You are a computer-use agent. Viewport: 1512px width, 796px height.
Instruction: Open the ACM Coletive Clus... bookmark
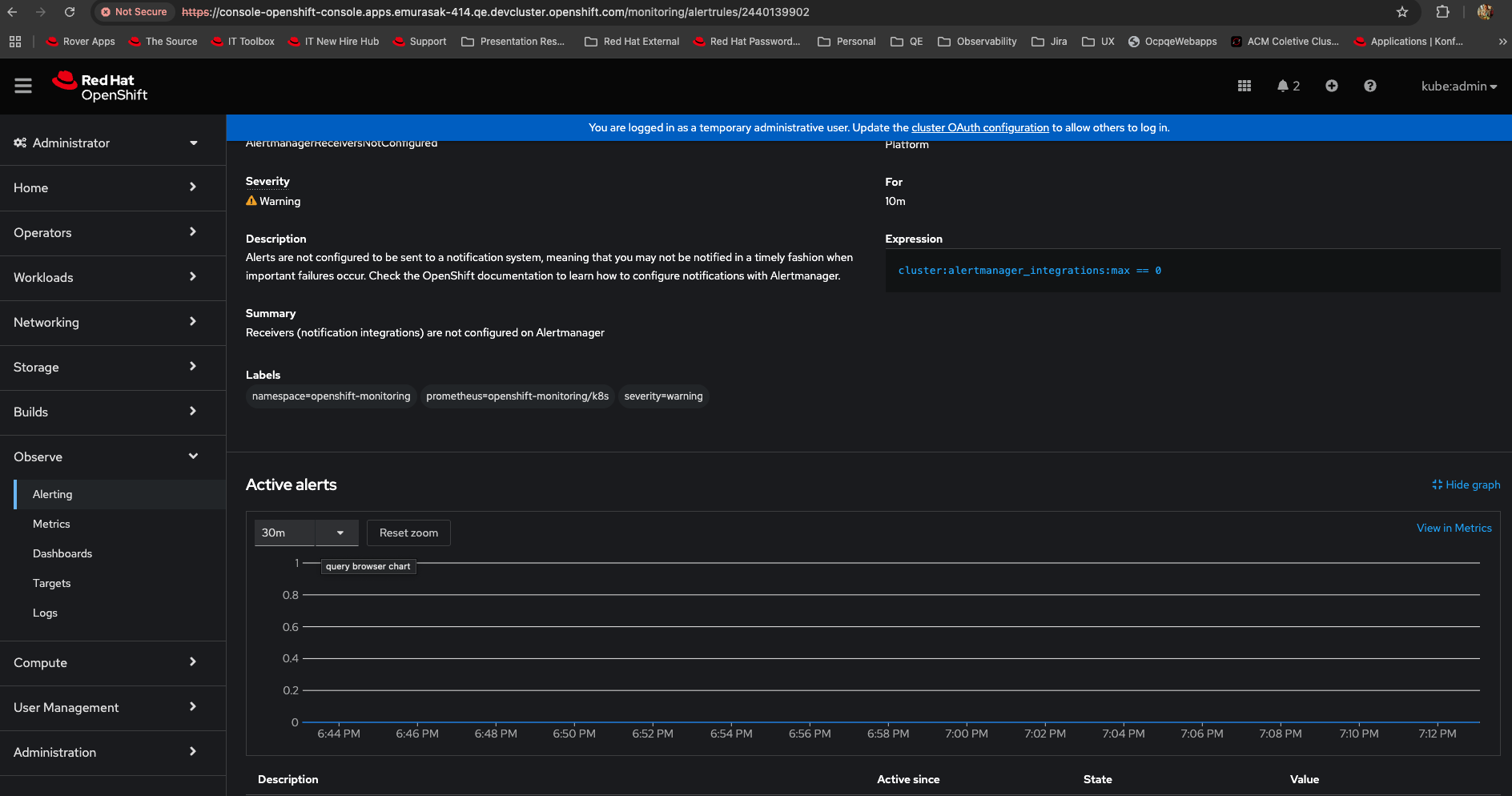pos(1285,42)
